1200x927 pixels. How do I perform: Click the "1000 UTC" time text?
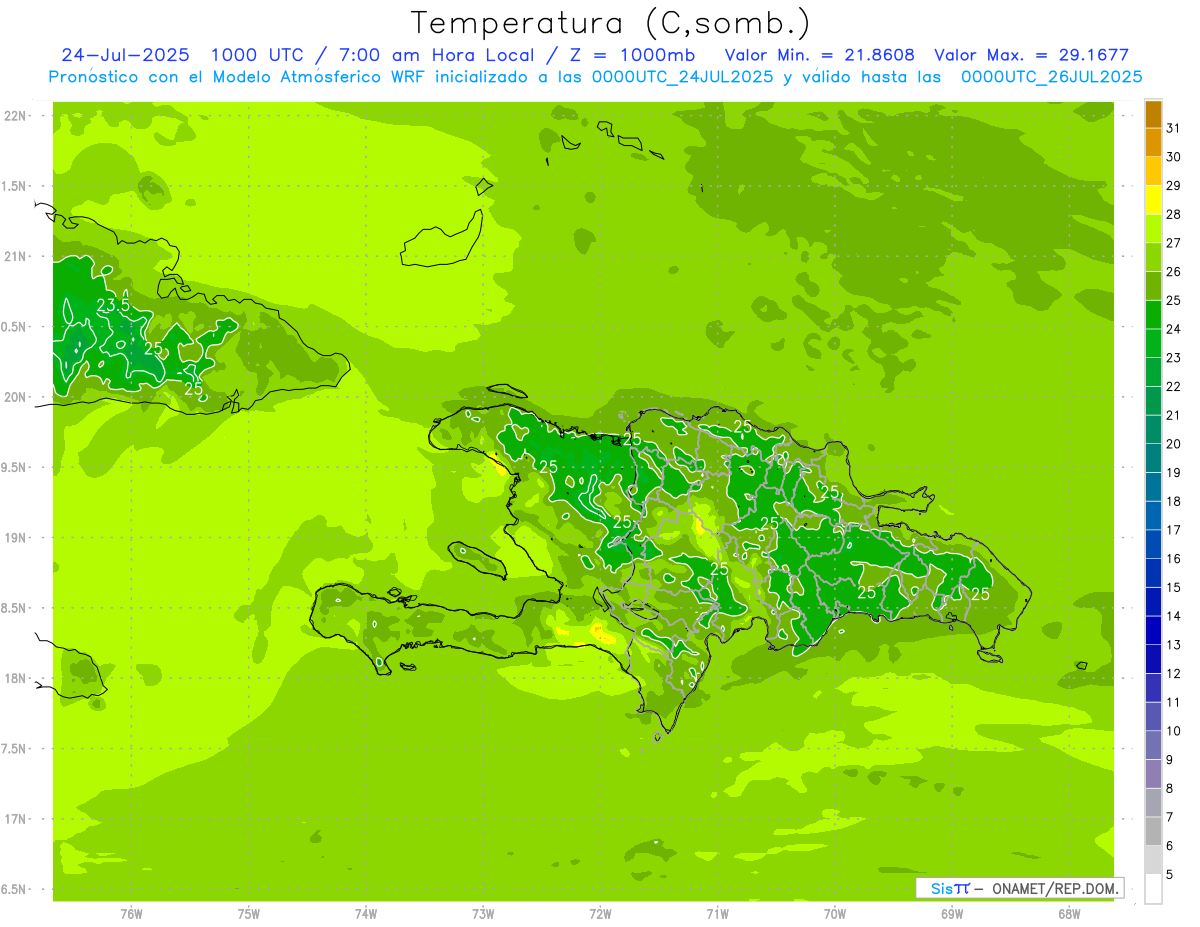(255, 55)
